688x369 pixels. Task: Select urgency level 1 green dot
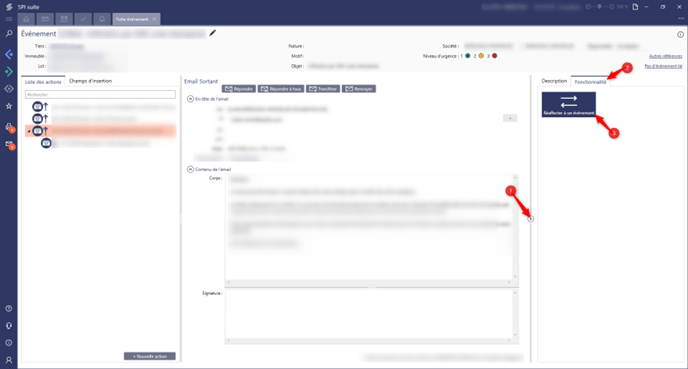(468, 56)
